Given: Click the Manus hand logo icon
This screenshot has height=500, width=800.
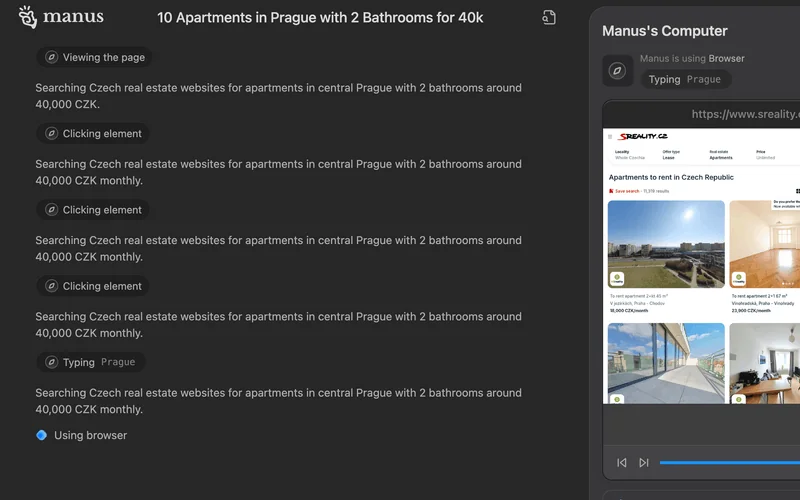Looking at the screenshot, I should point(28,17).
